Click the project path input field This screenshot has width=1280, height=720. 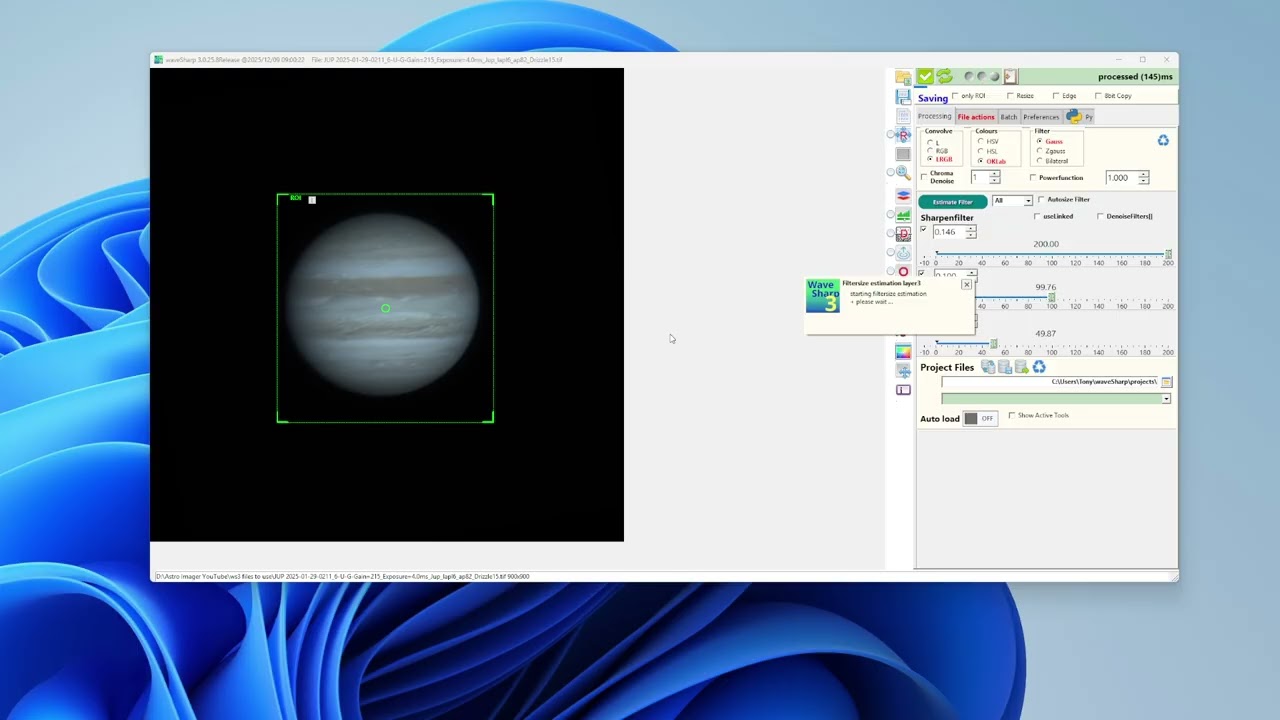coord(1050,382)
